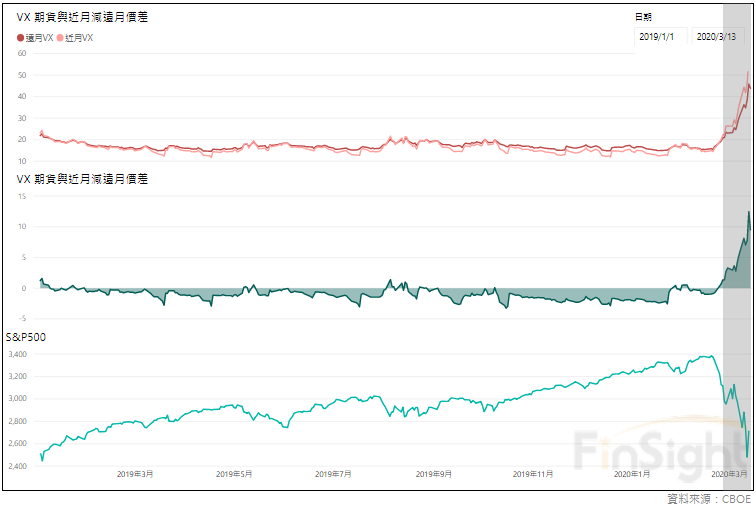Edit the end date 2020/3/13 field
The width and height of the screenshot is (756, 508).
point(715,36)
